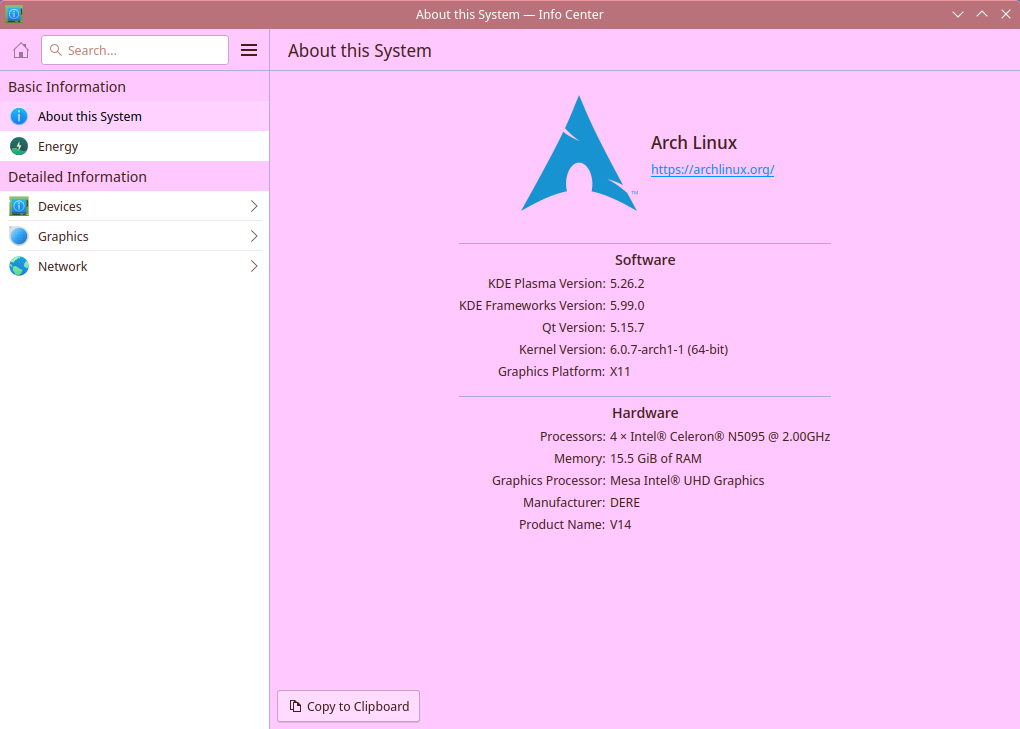Click the Hardware heading

tap(645, 413)
